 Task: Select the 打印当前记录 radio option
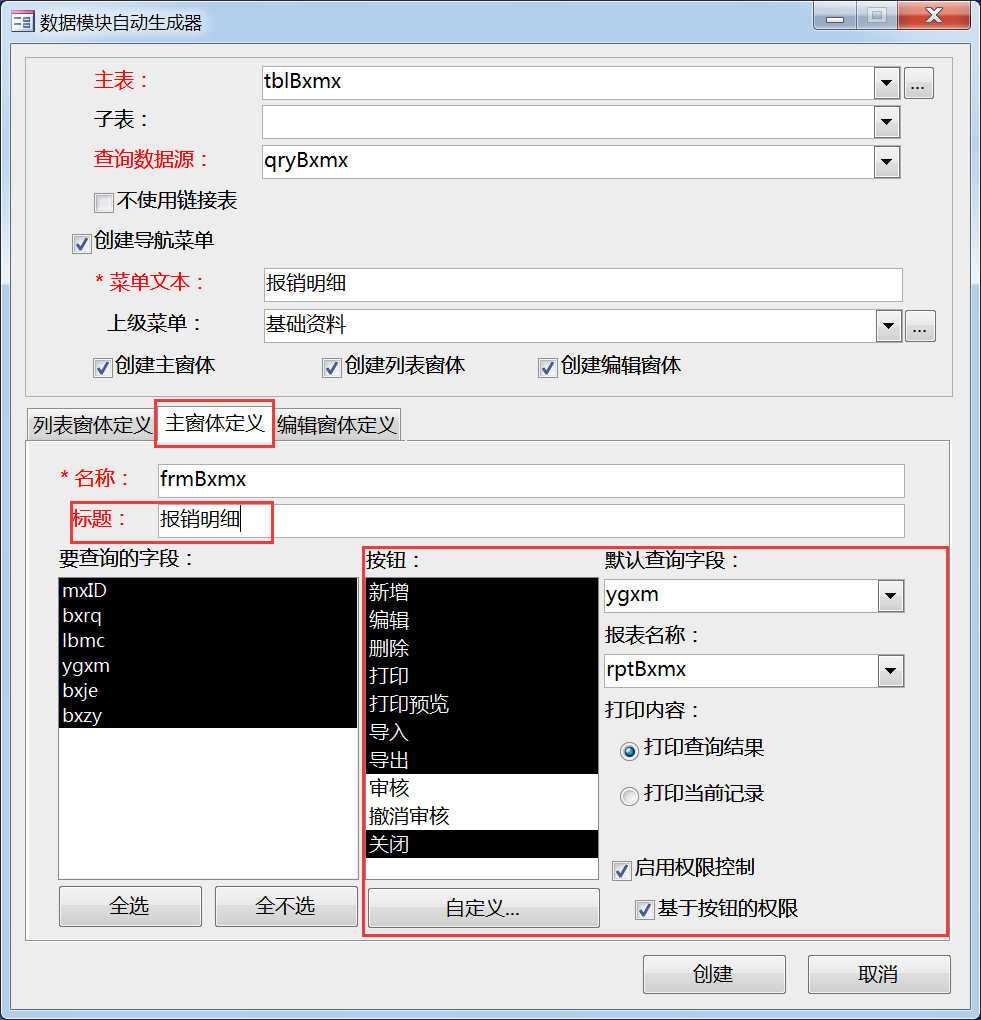pyautogui.click(x=628, y=796)
